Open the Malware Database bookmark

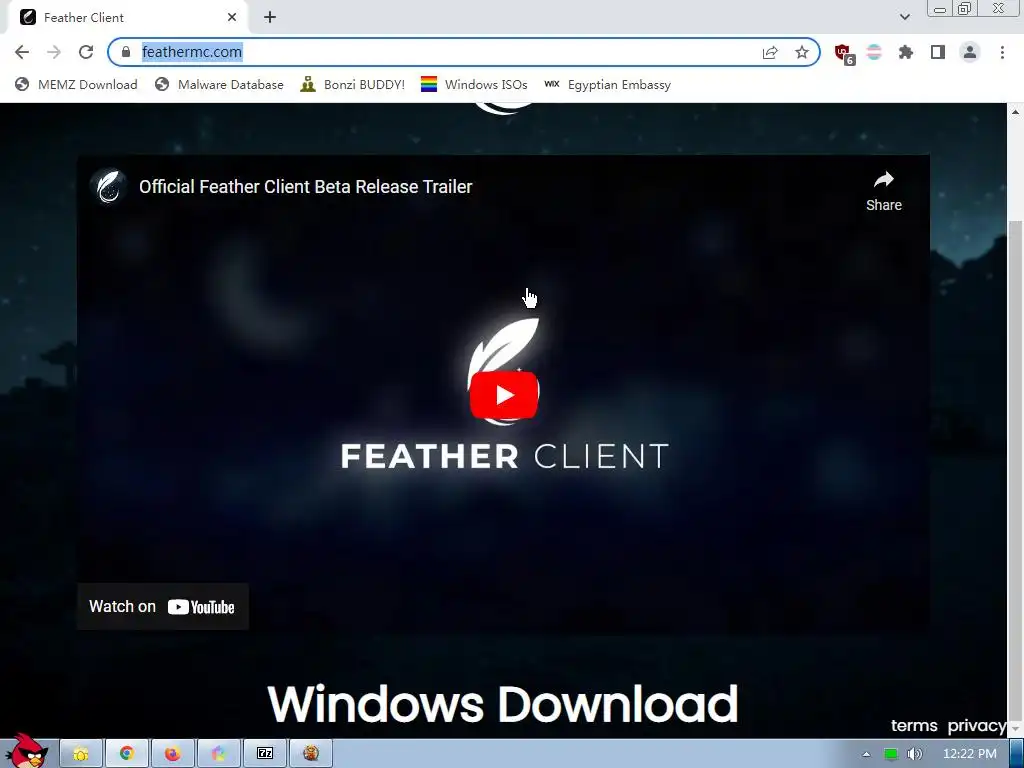219,84
